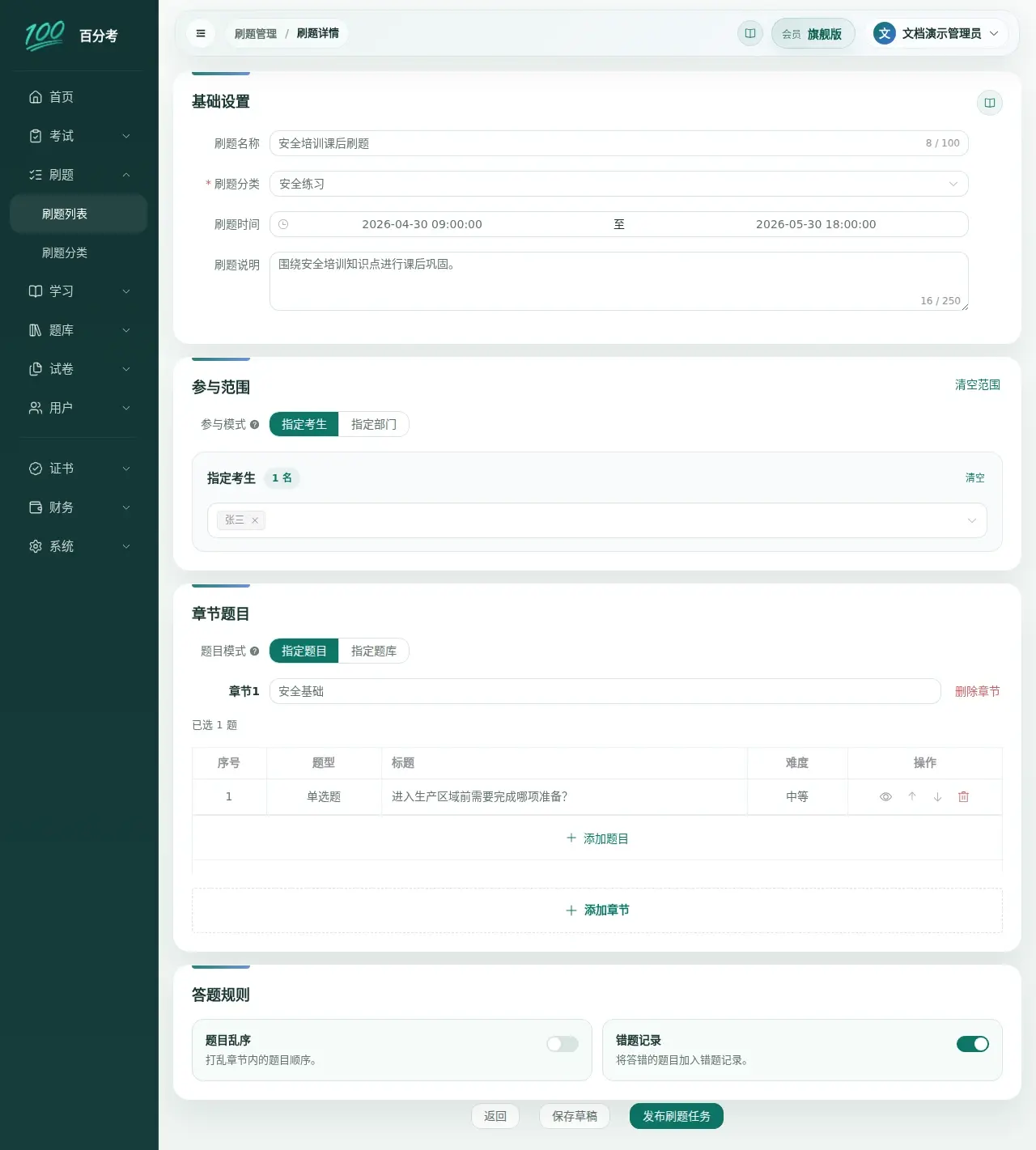This screenshot has width=1036, height=1150.
Task: Click 刷题管理 breadcrumb
Action: point(256,33)
